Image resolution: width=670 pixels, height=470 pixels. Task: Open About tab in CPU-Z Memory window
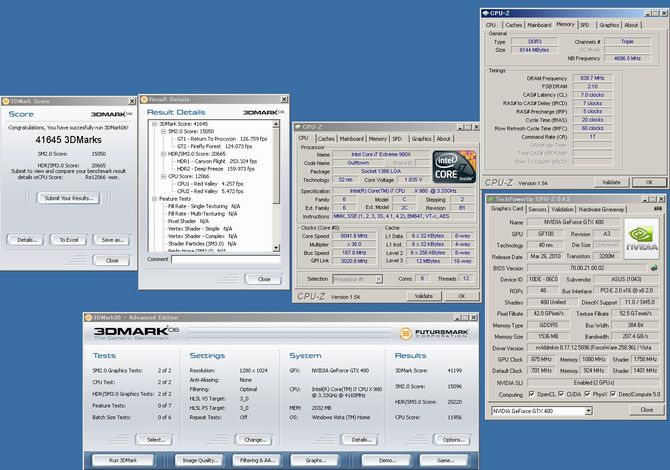[631, 25]
